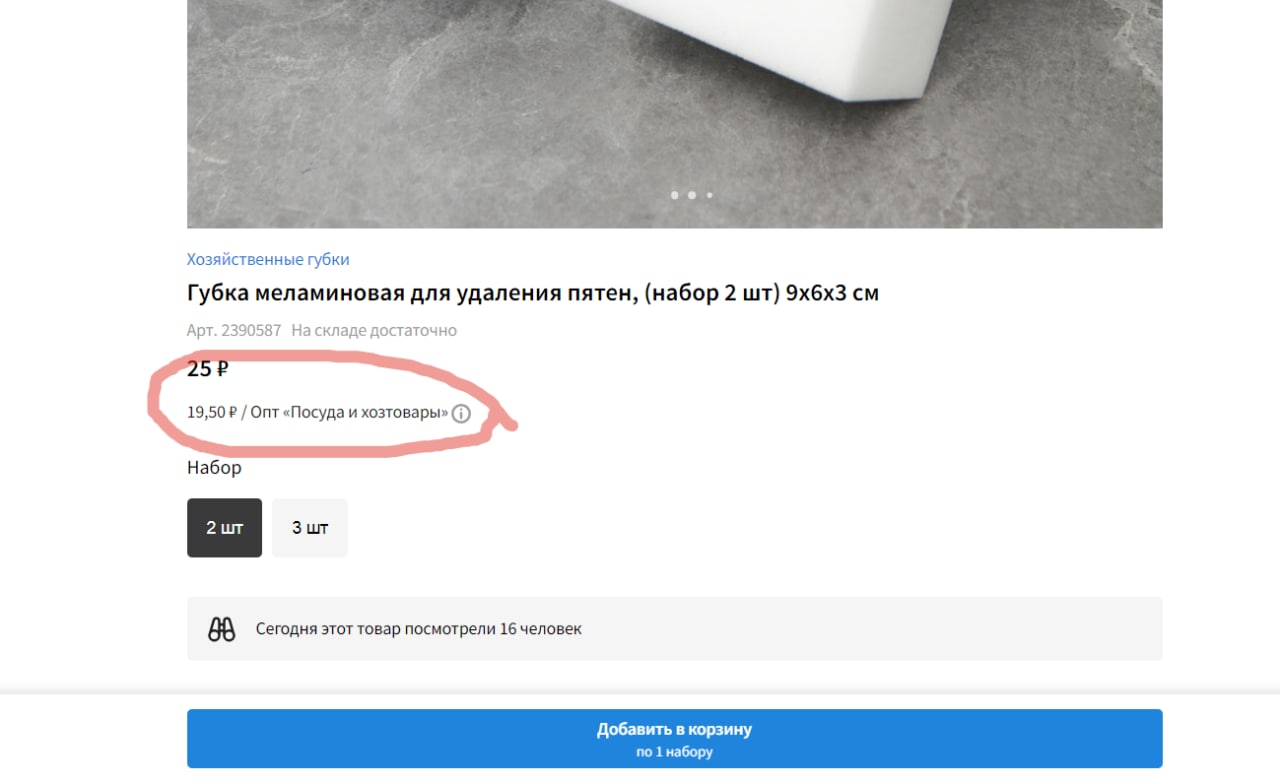The image size is (1280, 781).
Task: Click по 1 набору caption under add button
Action: click(x=674, y=752)
